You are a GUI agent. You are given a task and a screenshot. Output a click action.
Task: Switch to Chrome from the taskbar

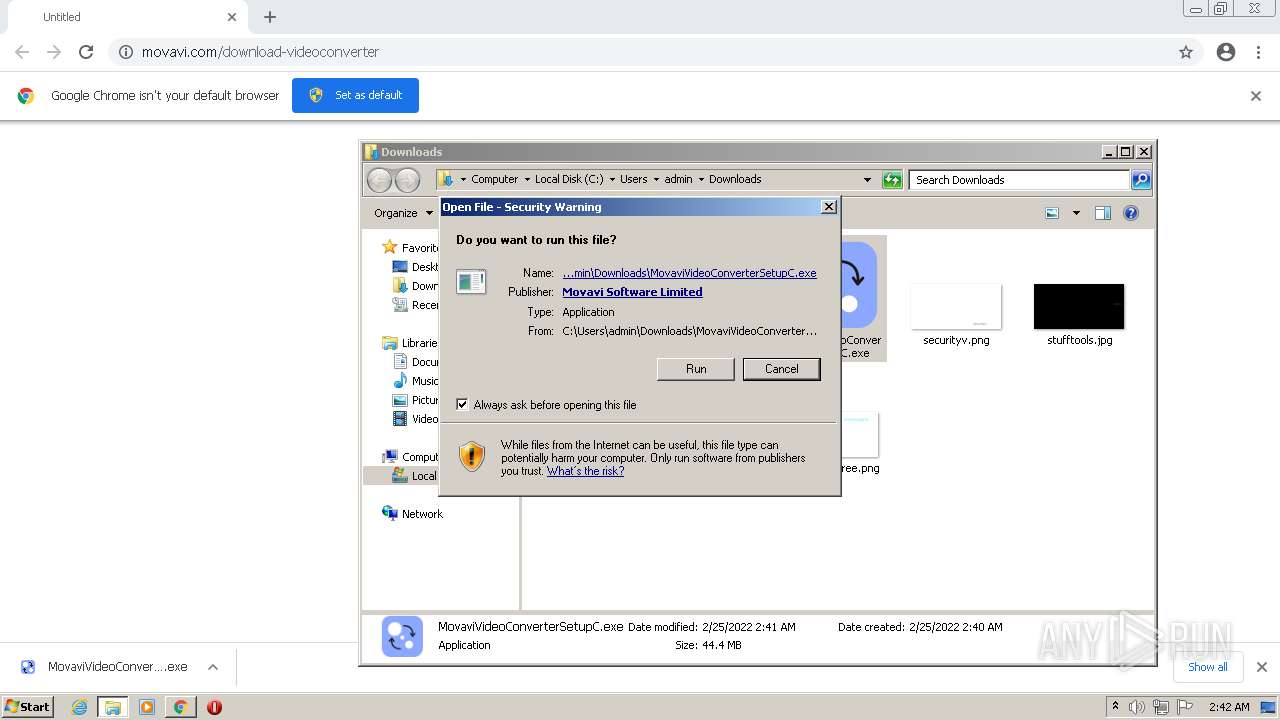(180, 707)
